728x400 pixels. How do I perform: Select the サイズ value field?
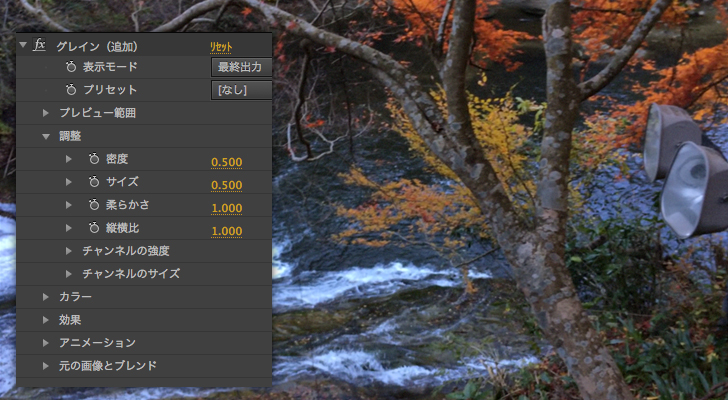pos(226,185)
